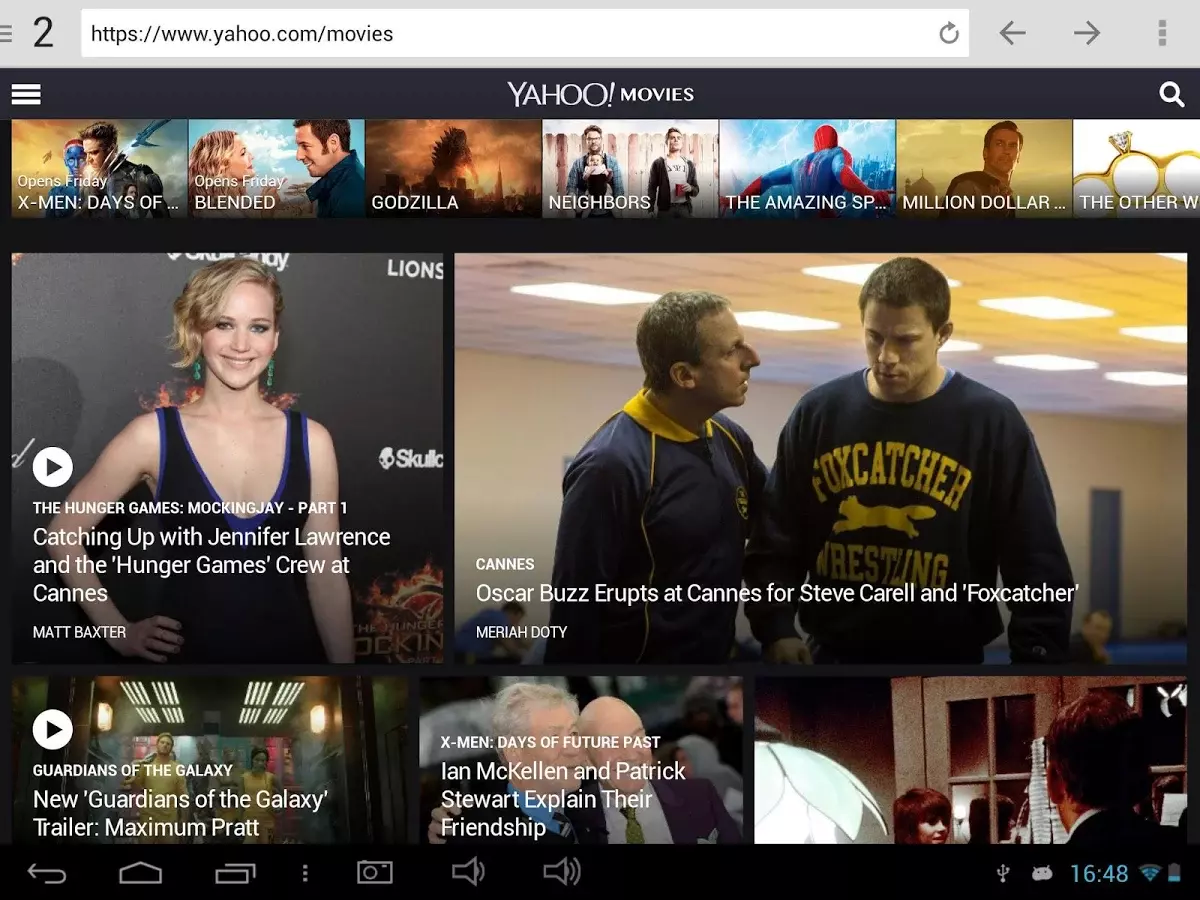This screenshot has width=1200, height=900.
Task: Reload the page with refresh icon
Action: click(949, 34)
